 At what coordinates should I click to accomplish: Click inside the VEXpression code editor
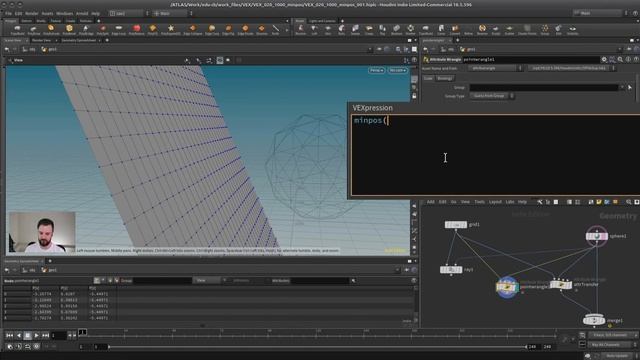tap(495, 155)
